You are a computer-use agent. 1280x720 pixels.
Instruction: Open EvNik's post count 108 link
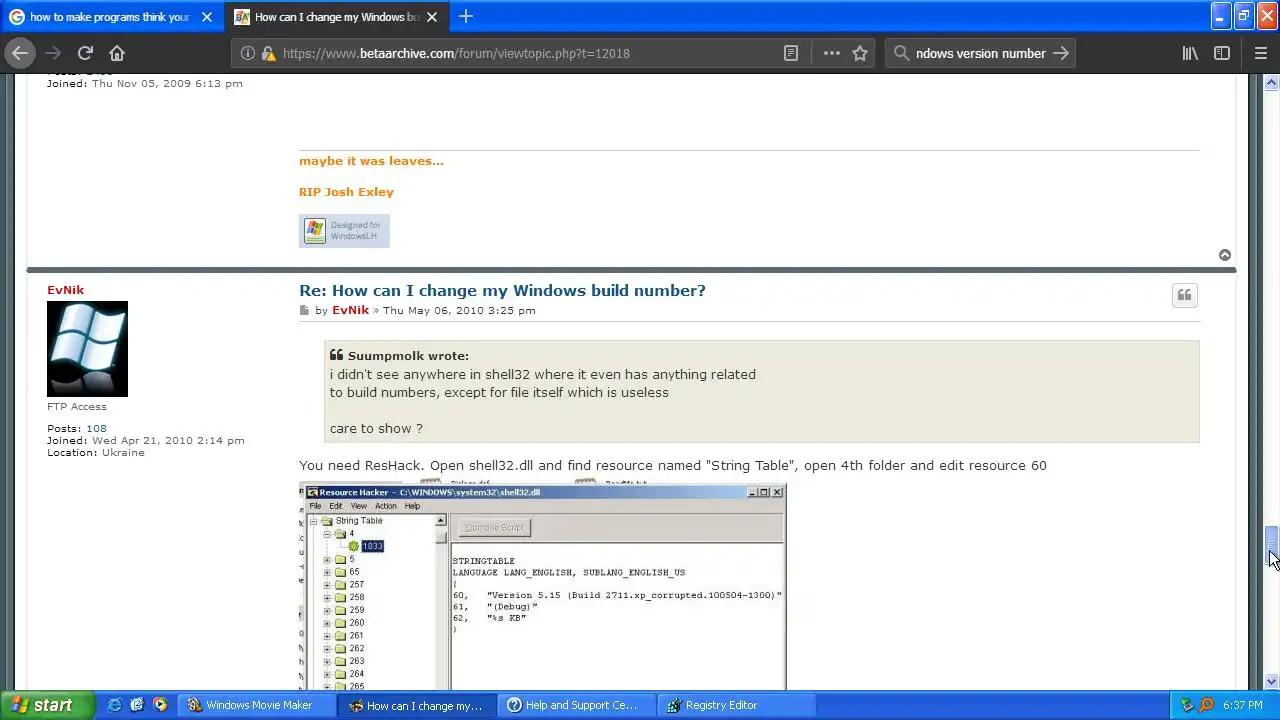[x=96, y=428]
